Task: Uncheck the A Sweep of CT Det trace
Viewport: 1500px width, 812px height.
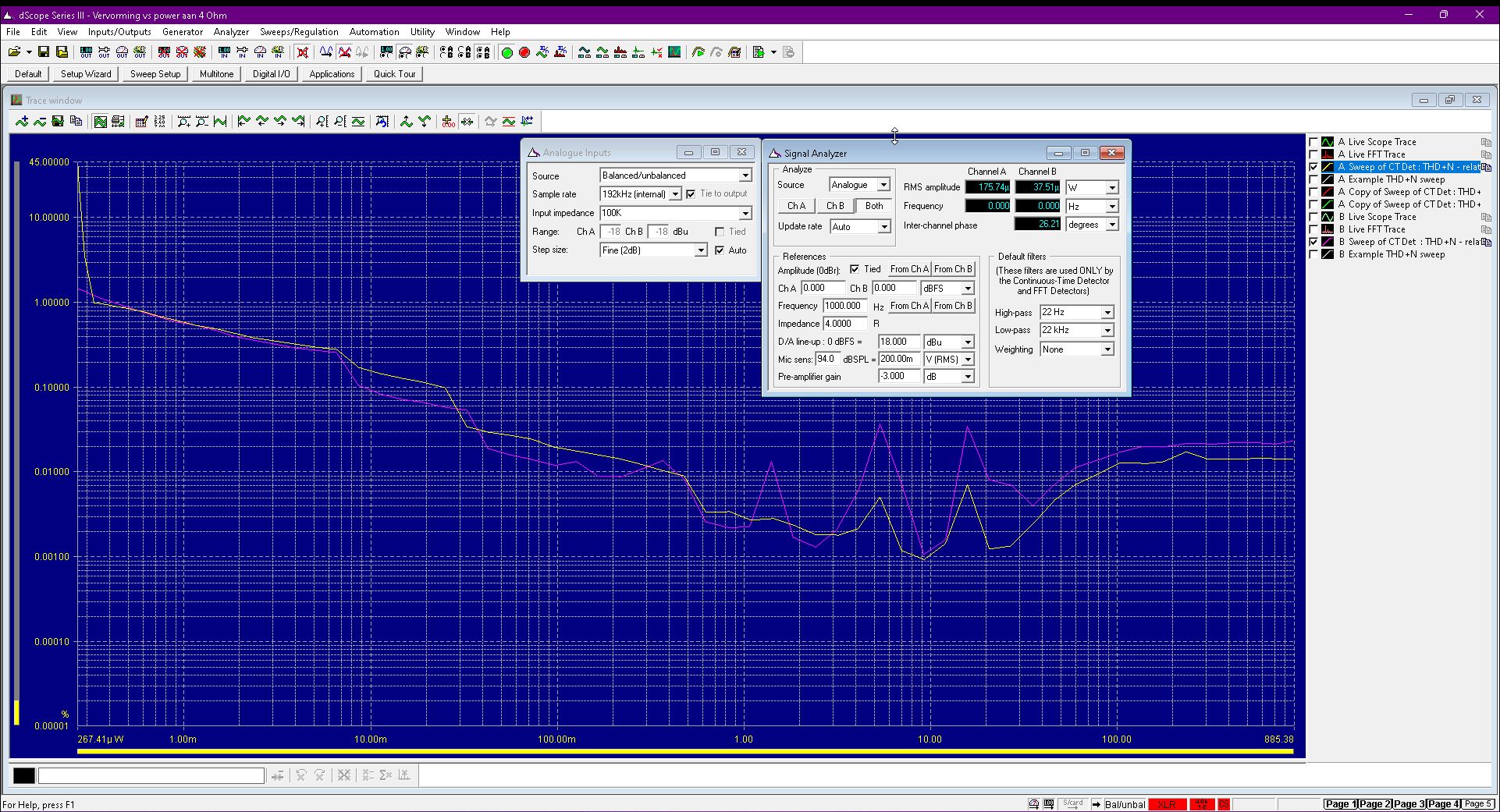Action: [x=1313, y=167]
